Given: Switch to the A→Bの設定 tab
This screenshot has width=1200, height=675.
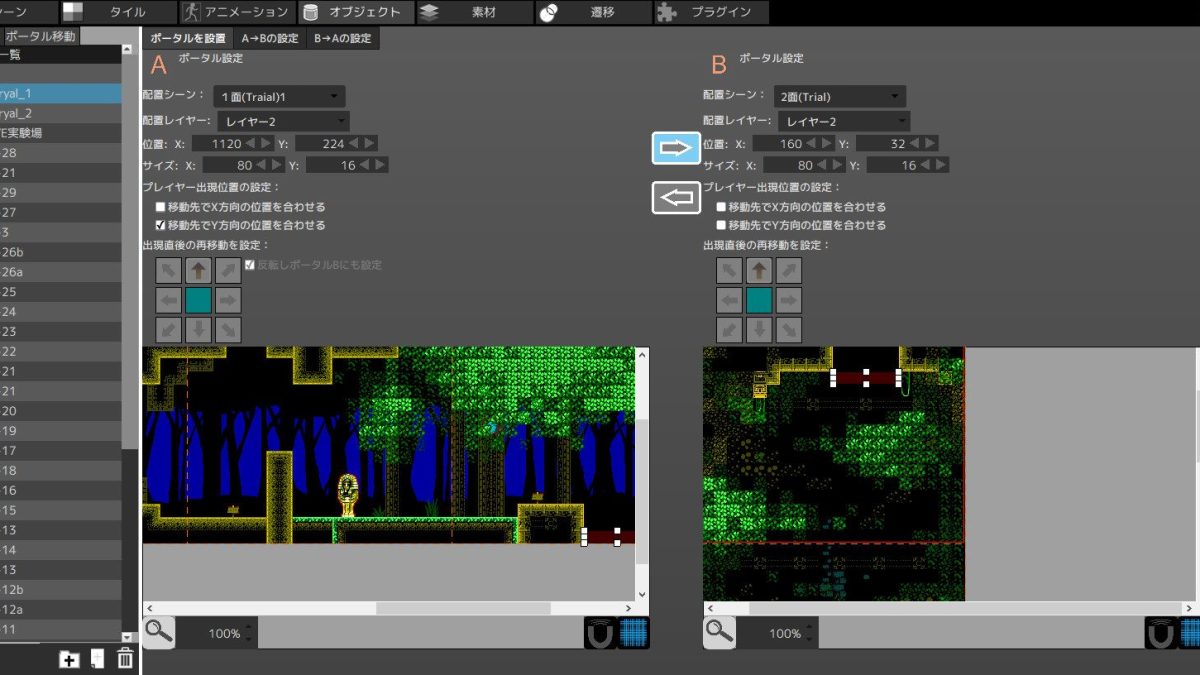Looking at the screenshot, I should pyautogui.click(x=269, y=38).
